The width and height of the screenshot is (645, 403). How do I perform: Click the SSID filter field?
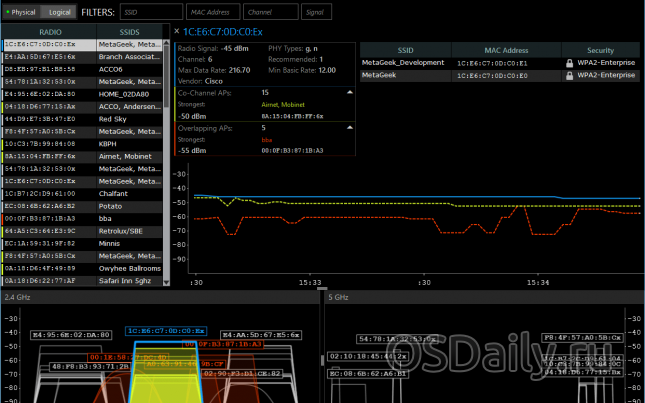[144, 12]
